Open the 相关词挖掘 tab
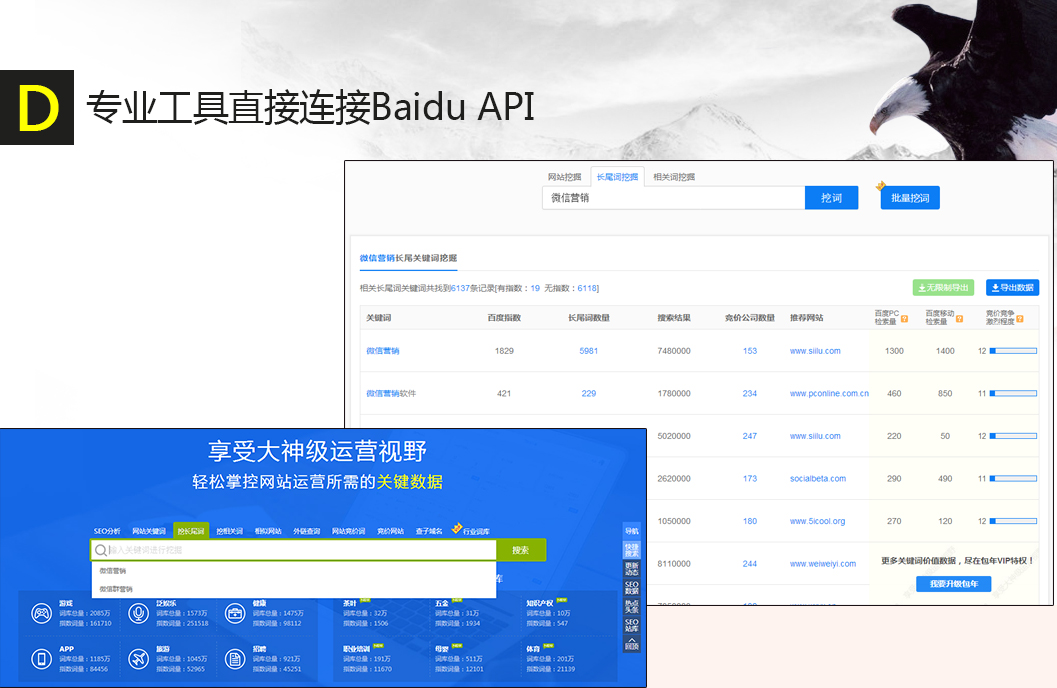The height and width of the screenshot is (688, 1057). coord(673,177)
